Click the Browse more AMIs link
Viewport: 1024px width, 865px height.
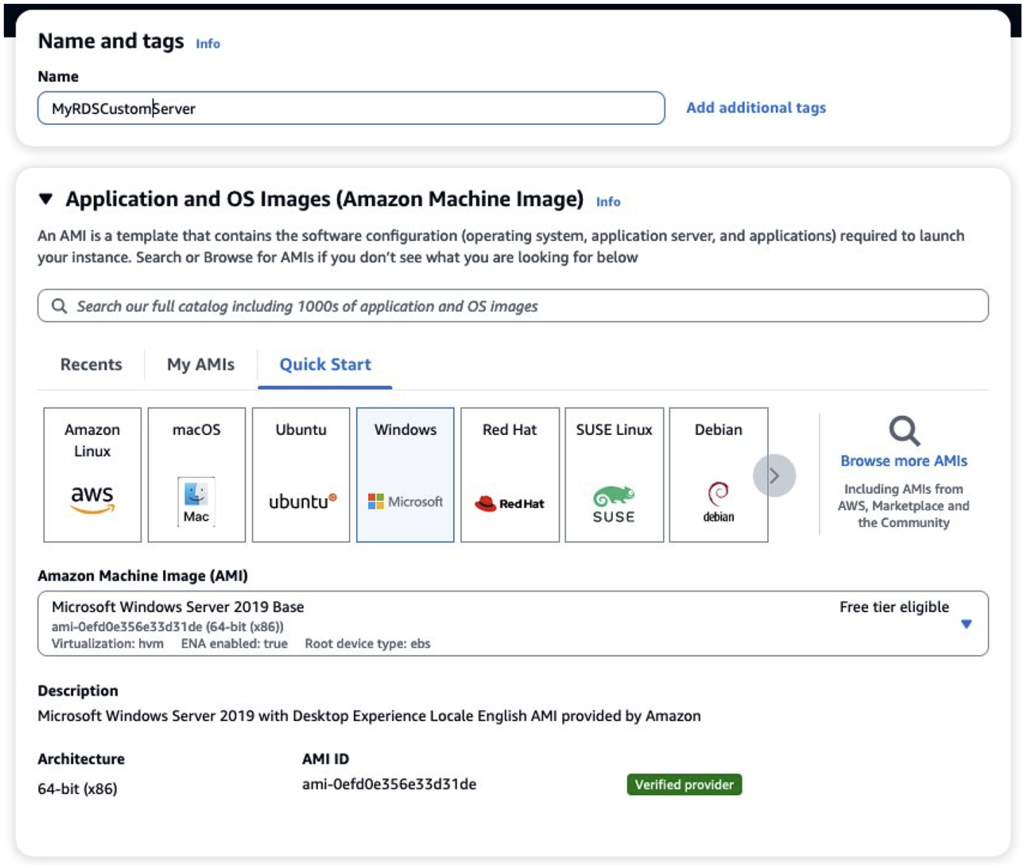(904, 461)
